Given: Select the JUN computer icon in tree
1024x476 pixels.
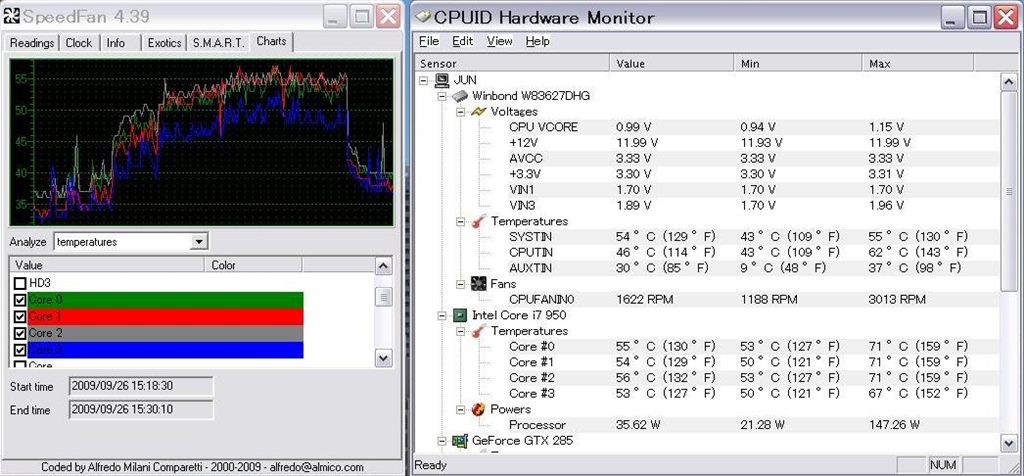Looking at the screenshot, I should point(442,80).
